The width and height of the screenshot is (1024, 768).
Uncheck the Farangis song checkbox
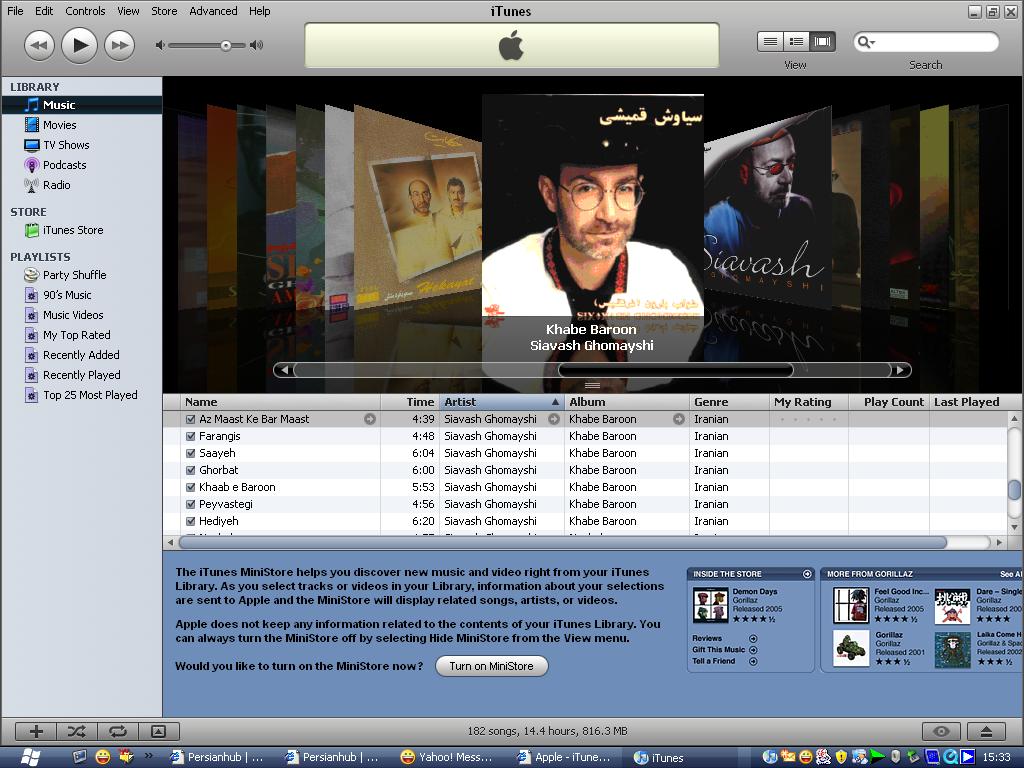coord(191,436)
